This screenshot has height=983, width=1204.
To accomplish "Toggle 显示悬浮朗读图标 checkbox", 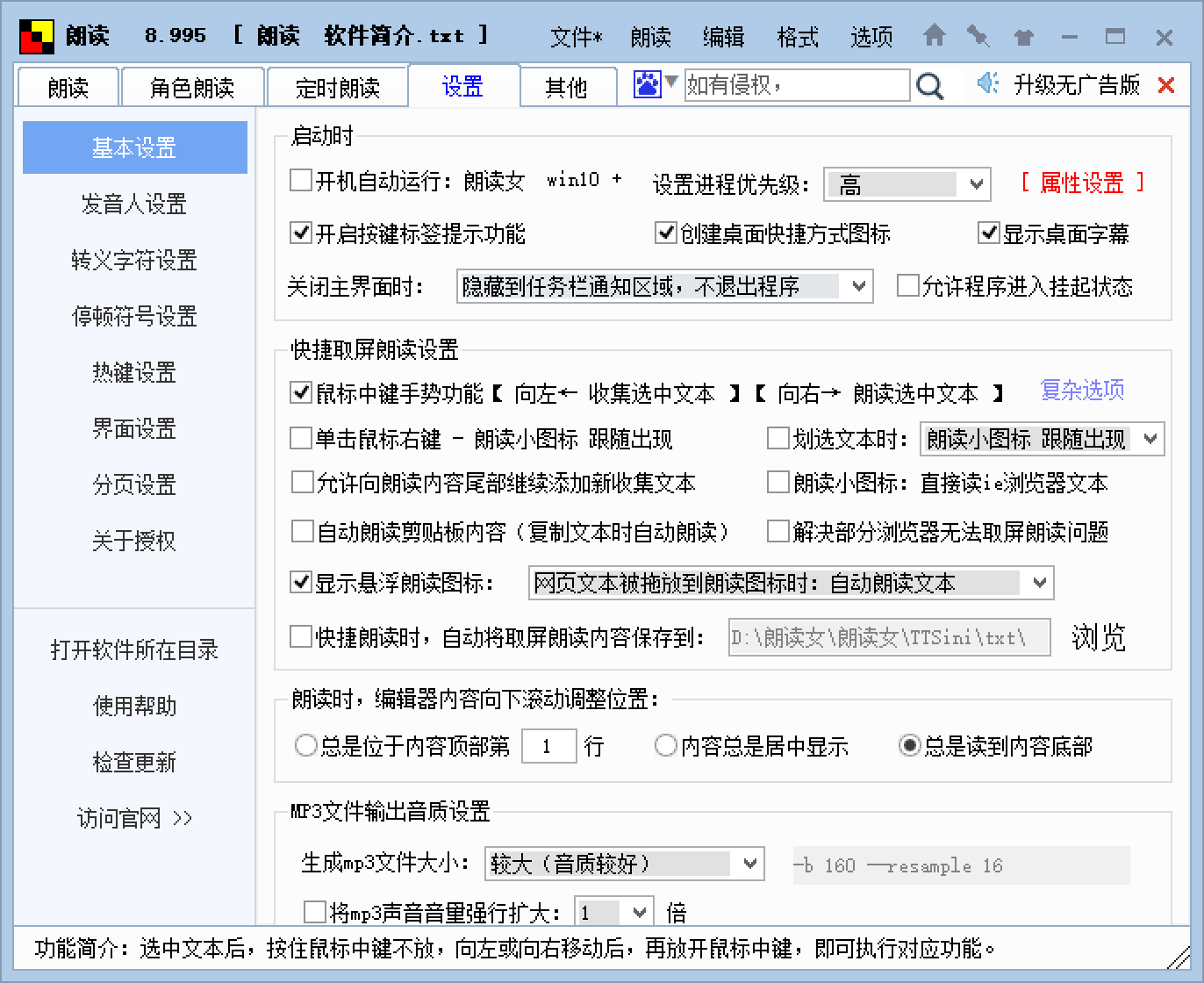I will pyautogui.click(x=301, y=582).
